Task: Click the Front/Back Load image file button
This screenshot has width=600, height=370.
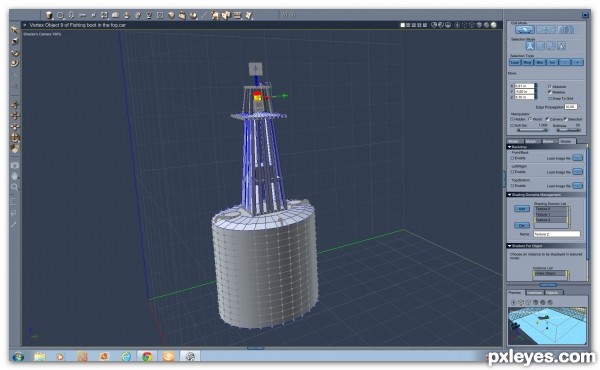Action: coord(577,158)
